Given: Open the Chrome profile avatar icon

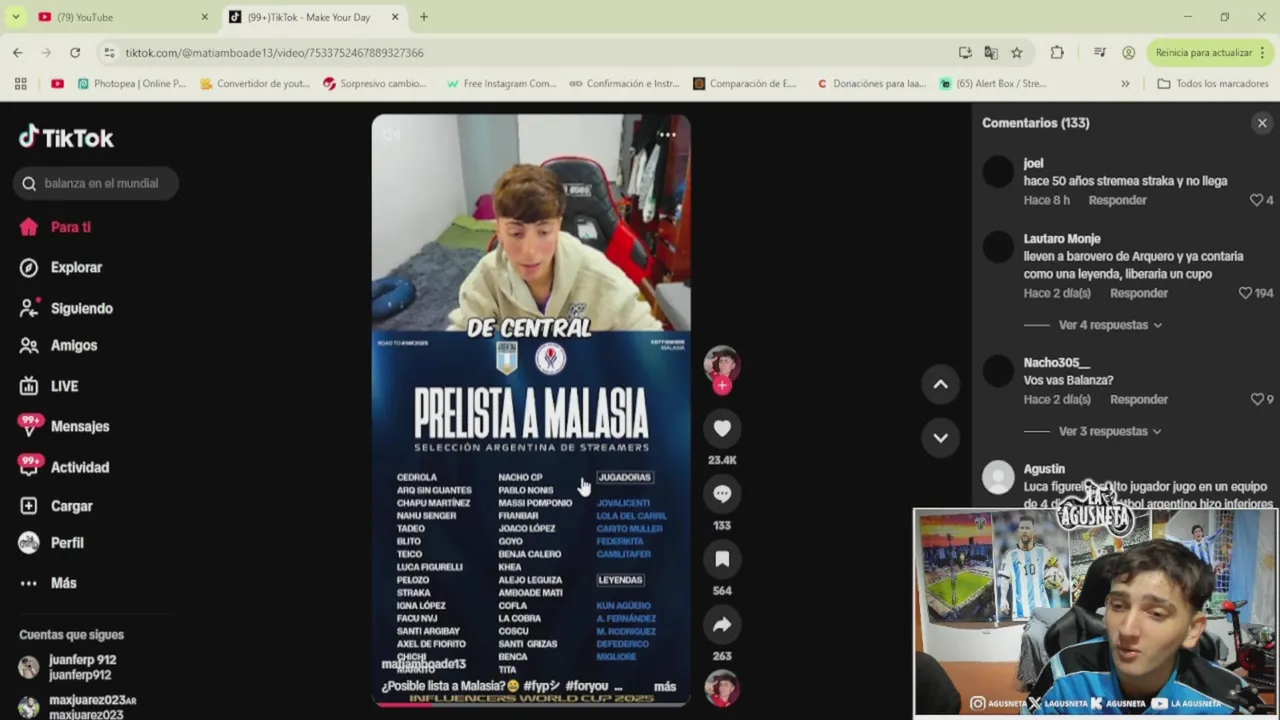Looking at the screenshot, I should coord(1128,52).
